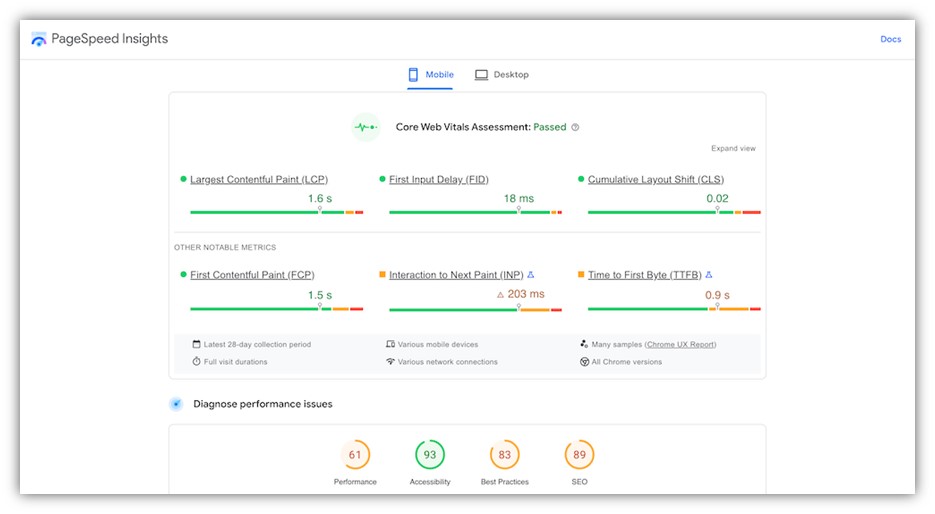Click the FCP distribution bar

tap(277, 309)
